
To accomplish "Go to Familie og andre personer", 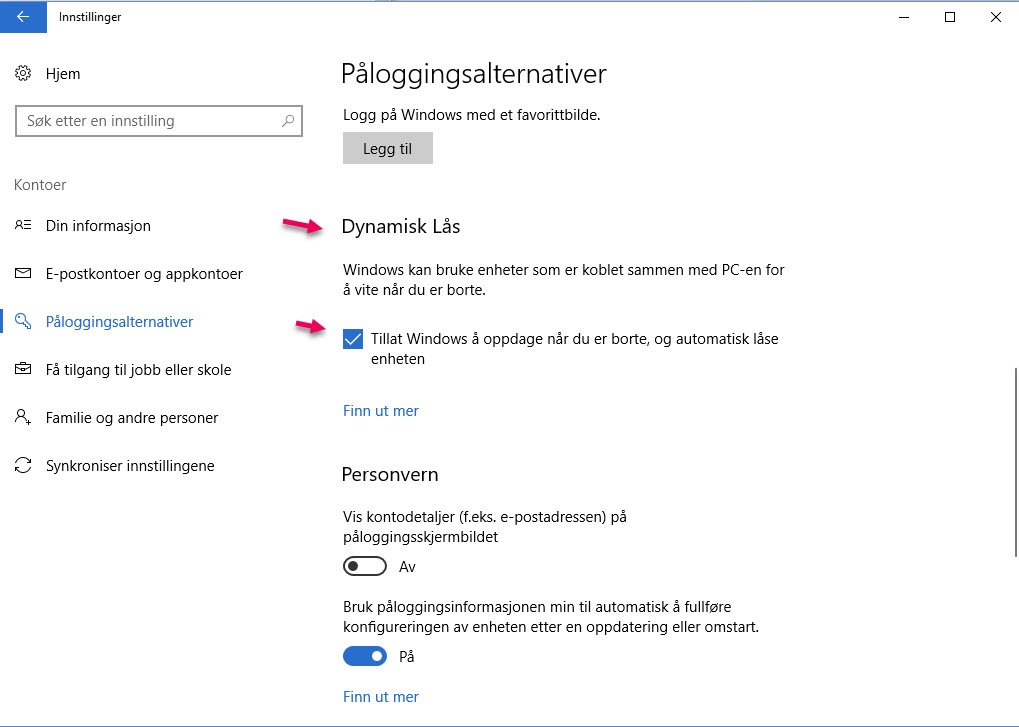I will pyautogui.click(x=132, y=418).
